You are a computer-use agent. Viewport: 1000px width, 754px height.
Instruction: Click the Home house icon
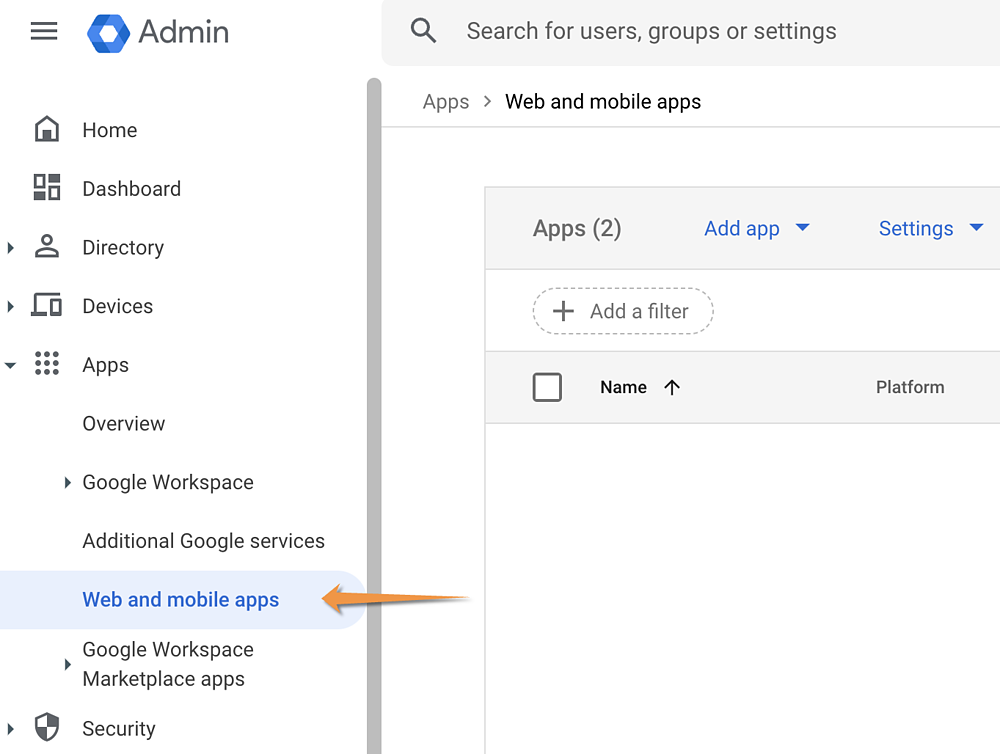(x=47, y=129)
